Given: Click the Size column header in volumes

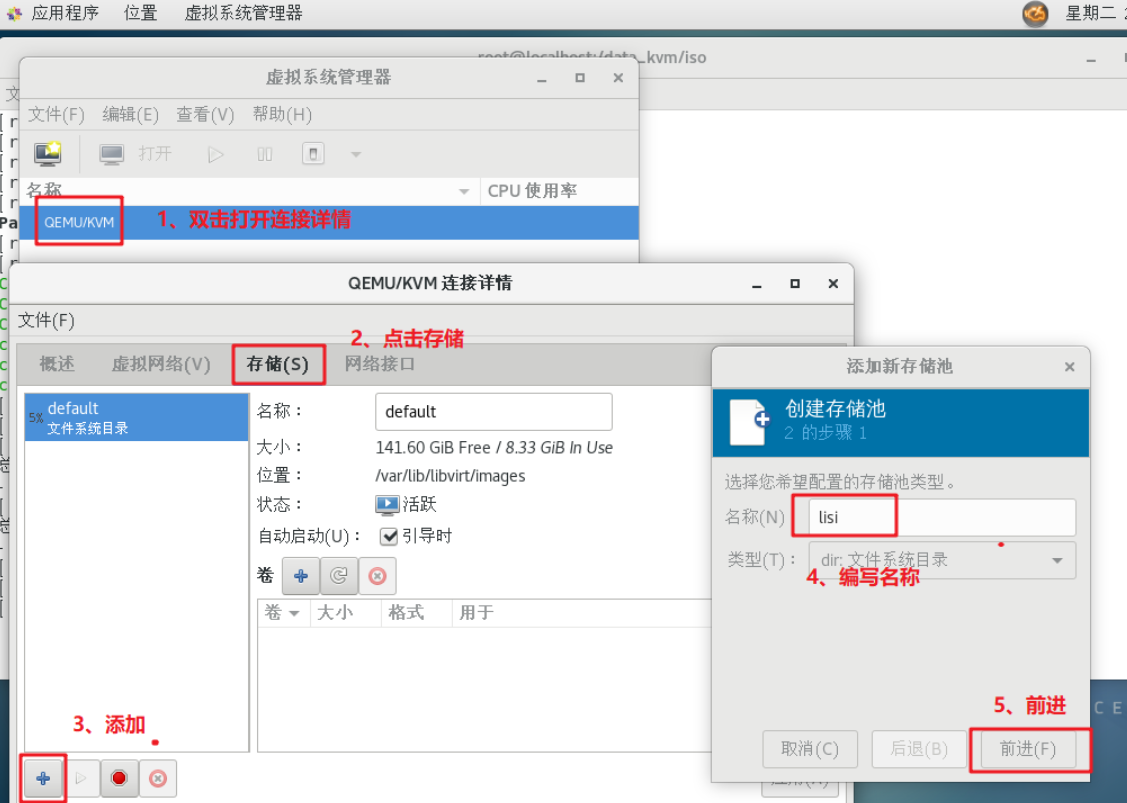Looking at the screenshot, I should tap(345, 613).
